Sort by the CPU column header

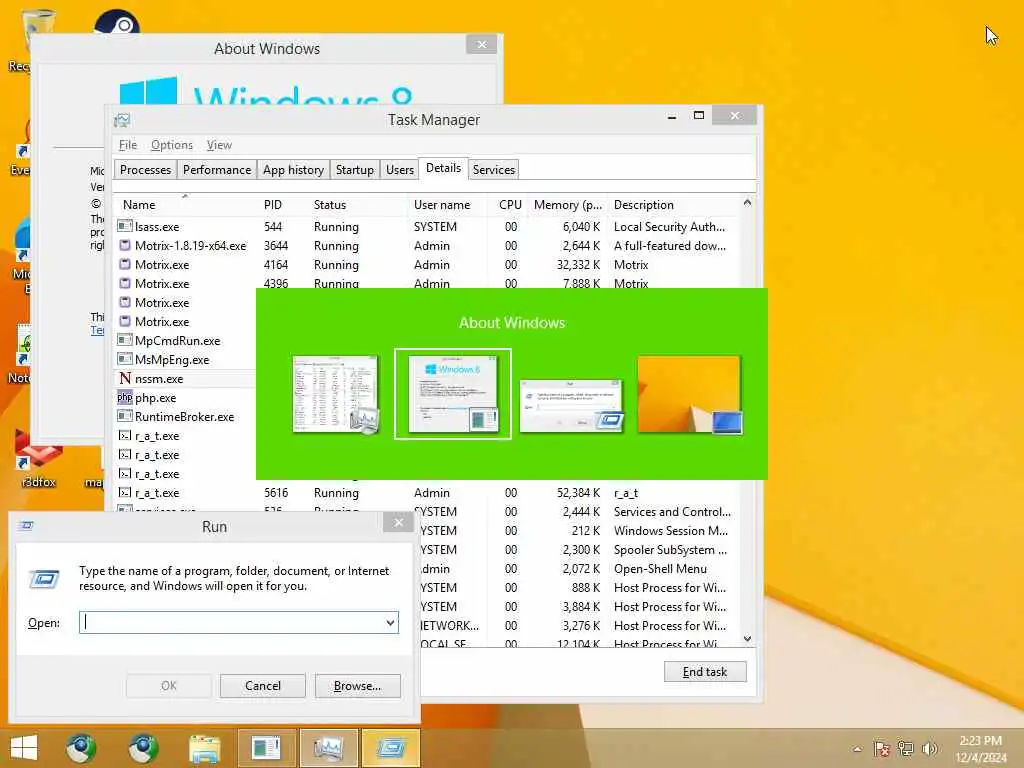(508, 204)
